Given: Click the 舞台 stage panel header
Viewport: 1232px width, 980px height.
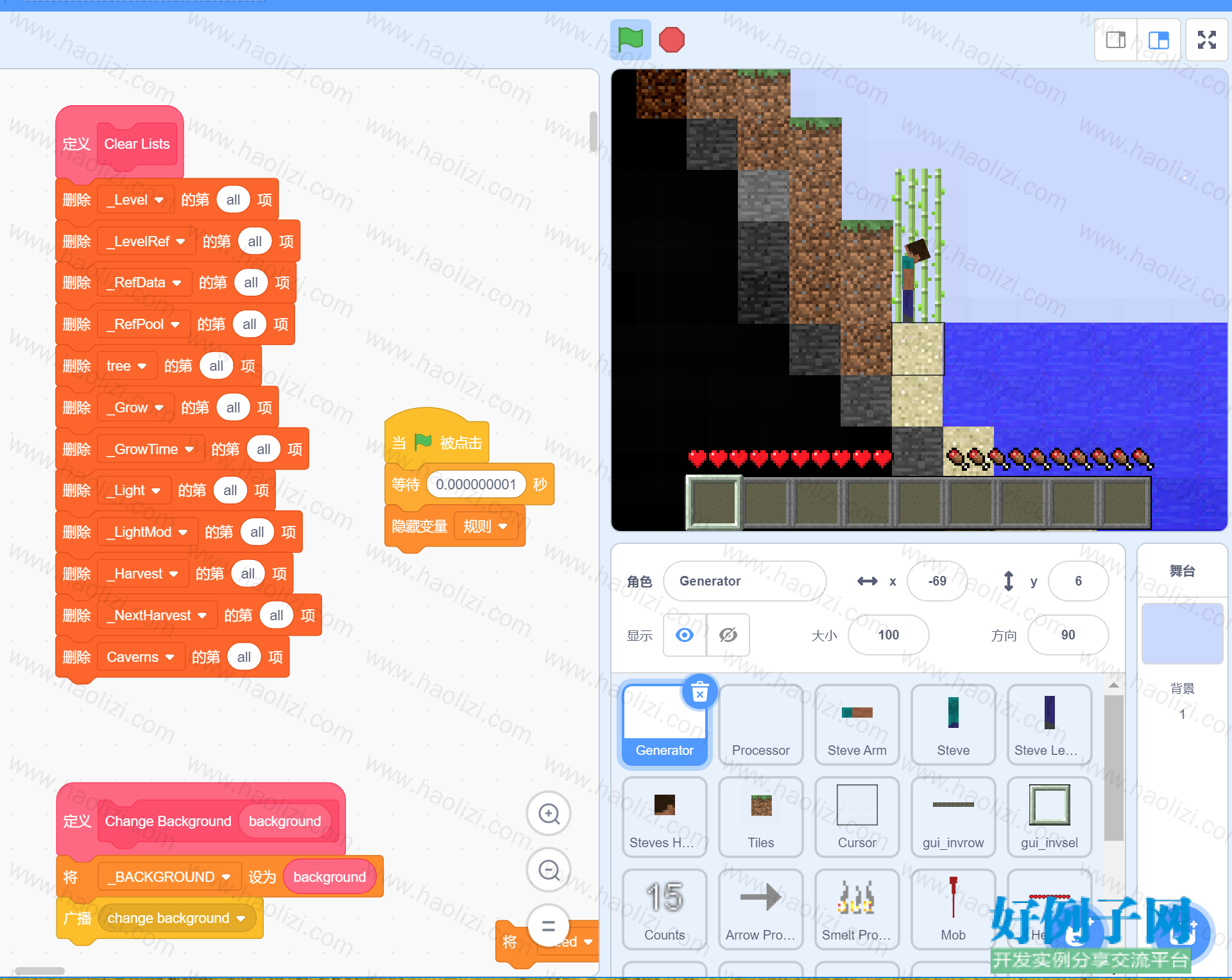Looking at the screenshot, I should 1182,571.
